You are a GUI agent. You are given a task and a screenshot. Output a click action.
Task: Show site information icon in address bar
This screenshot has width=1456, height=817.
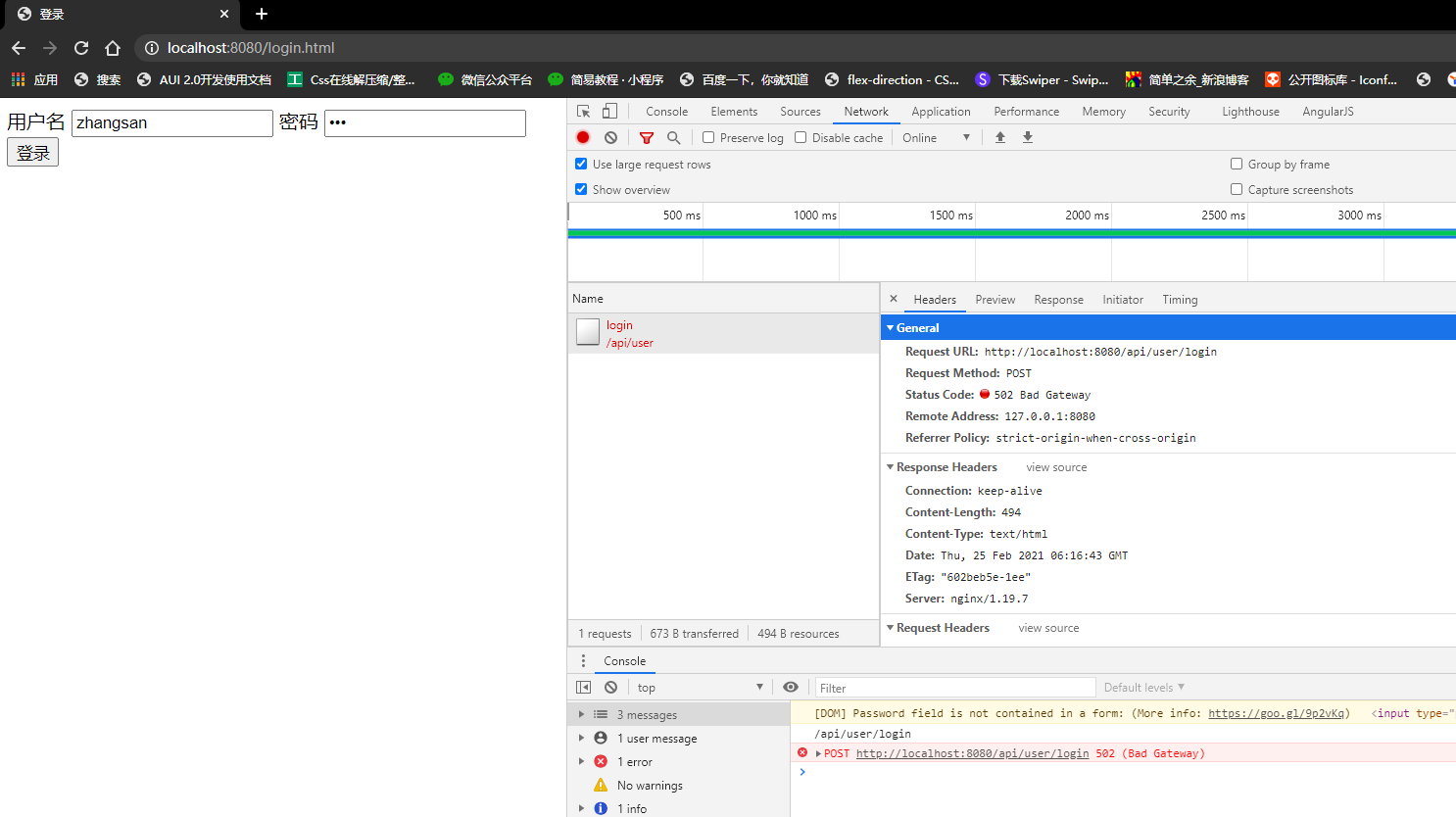tap(151, 48)
